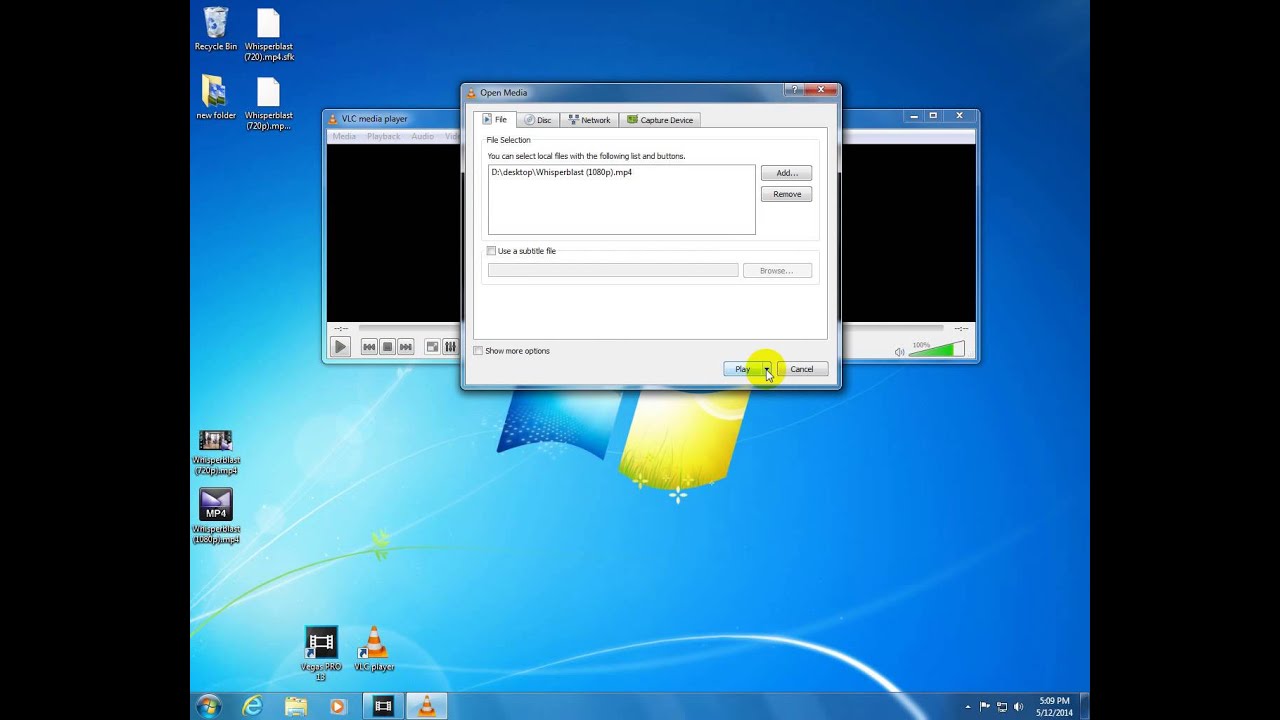Screen dimensions: 1280x720
Task: Click system volume tray icon
Action: coord(1019,707)
